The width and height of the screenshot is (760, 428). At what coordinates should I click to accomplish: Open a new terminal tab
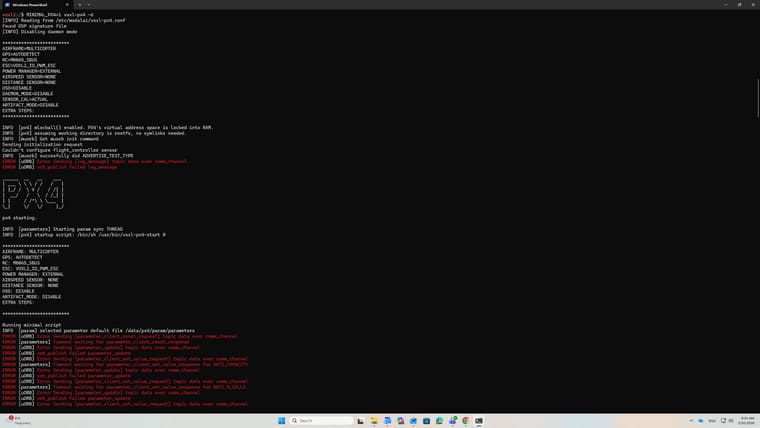(x=80, y=4)
